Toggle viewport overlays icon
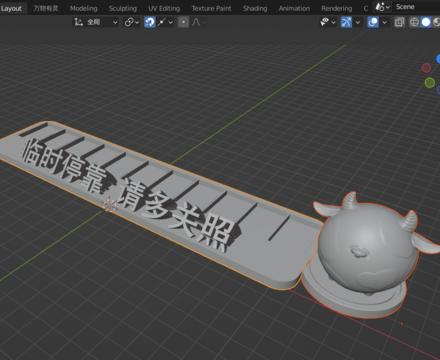Screen dimensions: 440x360 [373, 22]
